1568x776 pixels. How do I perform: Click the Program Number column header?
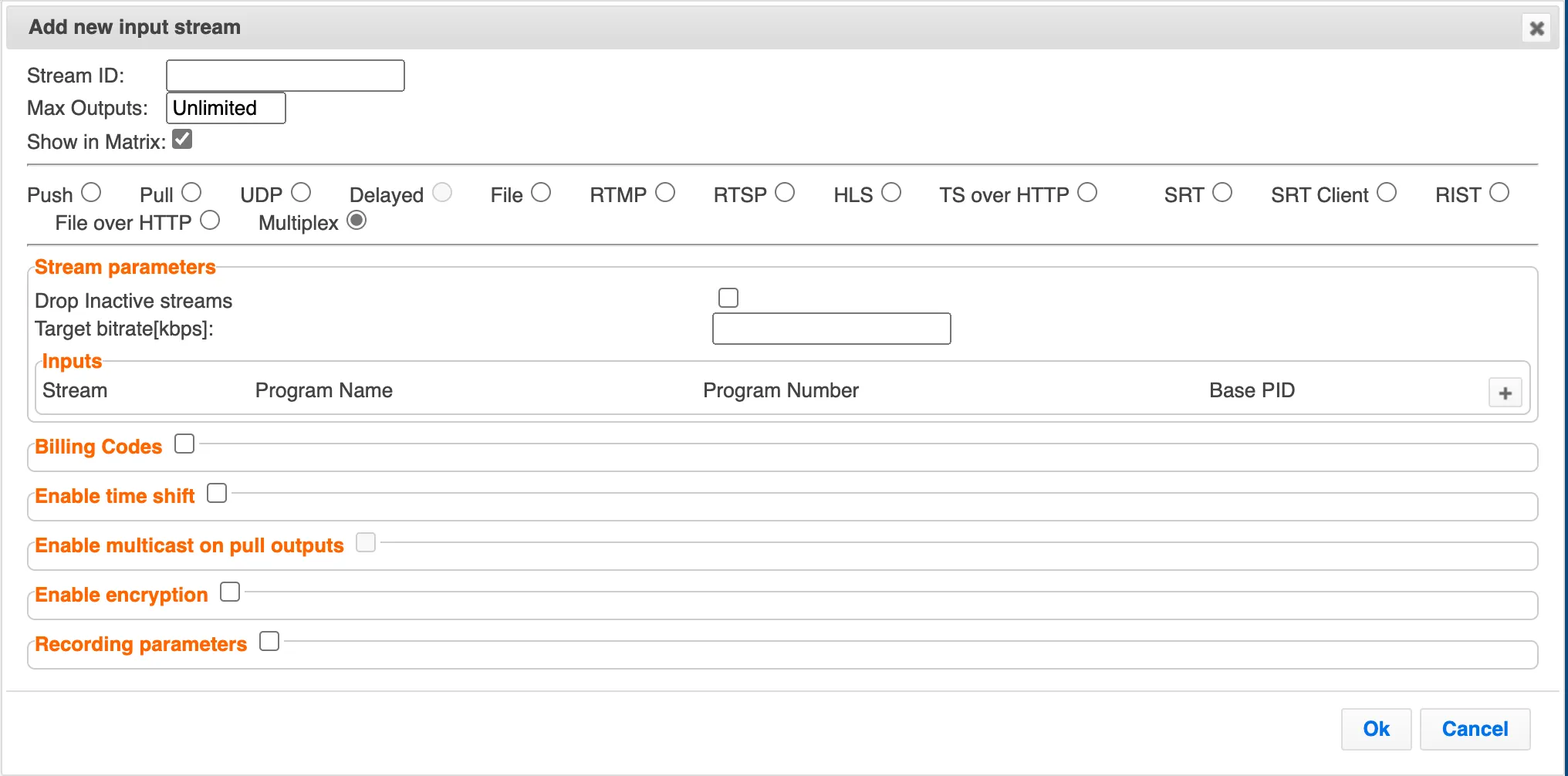pos(781,390)
